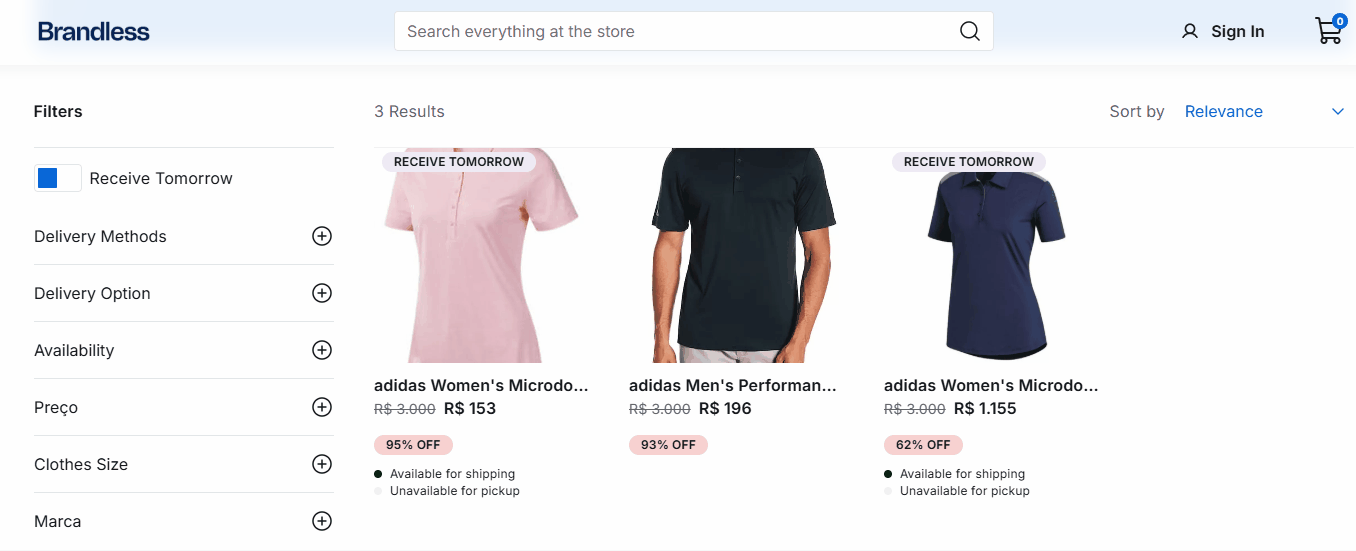Click the Sign In link

click(1237, 31)
